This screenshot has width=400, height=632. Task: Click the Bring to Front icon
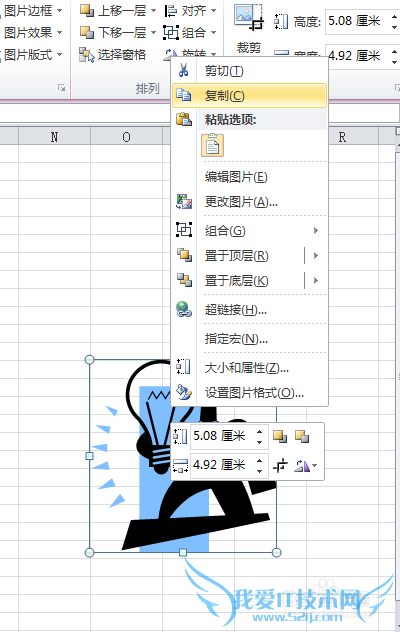tap(184, 255)
